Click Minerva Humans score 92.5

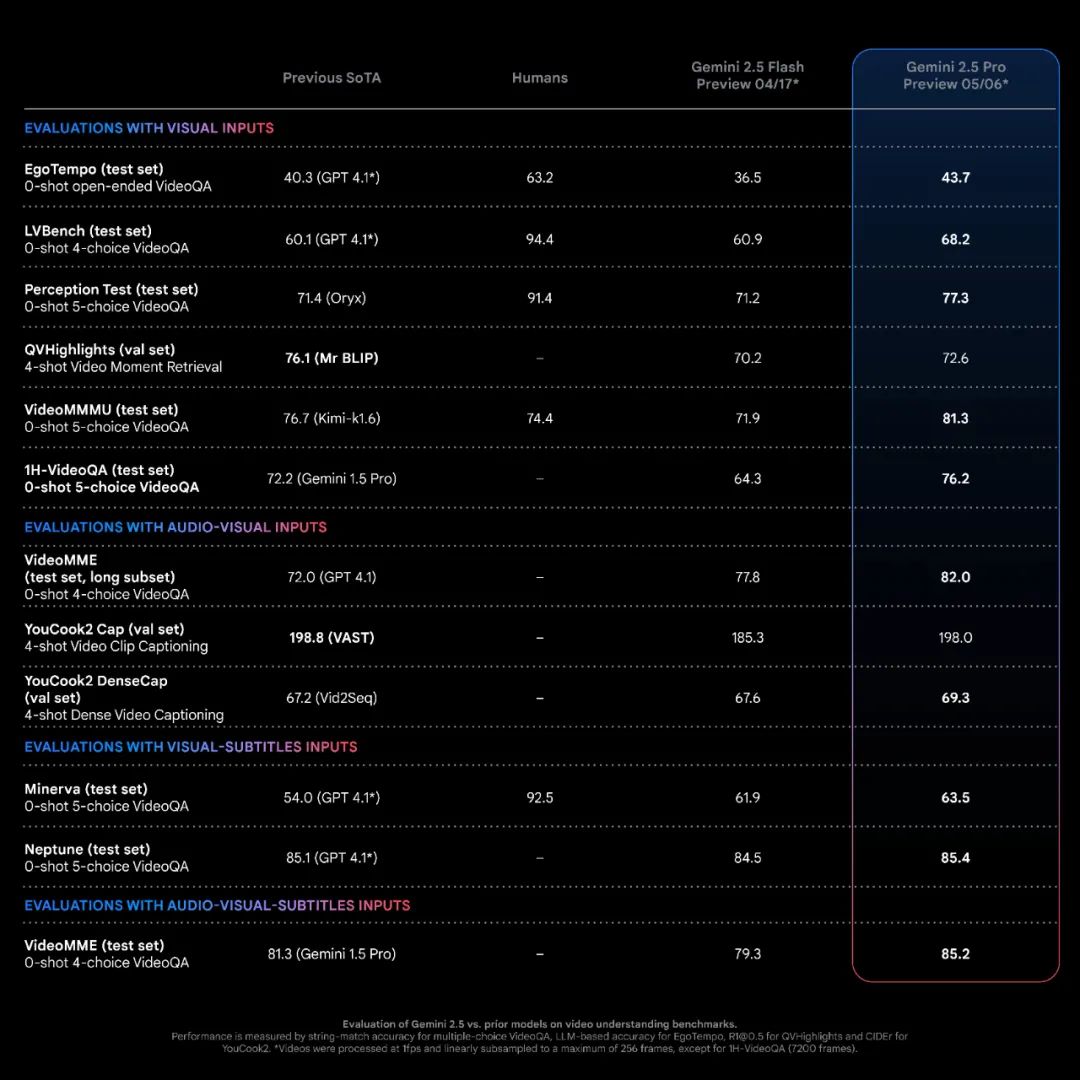539,798
